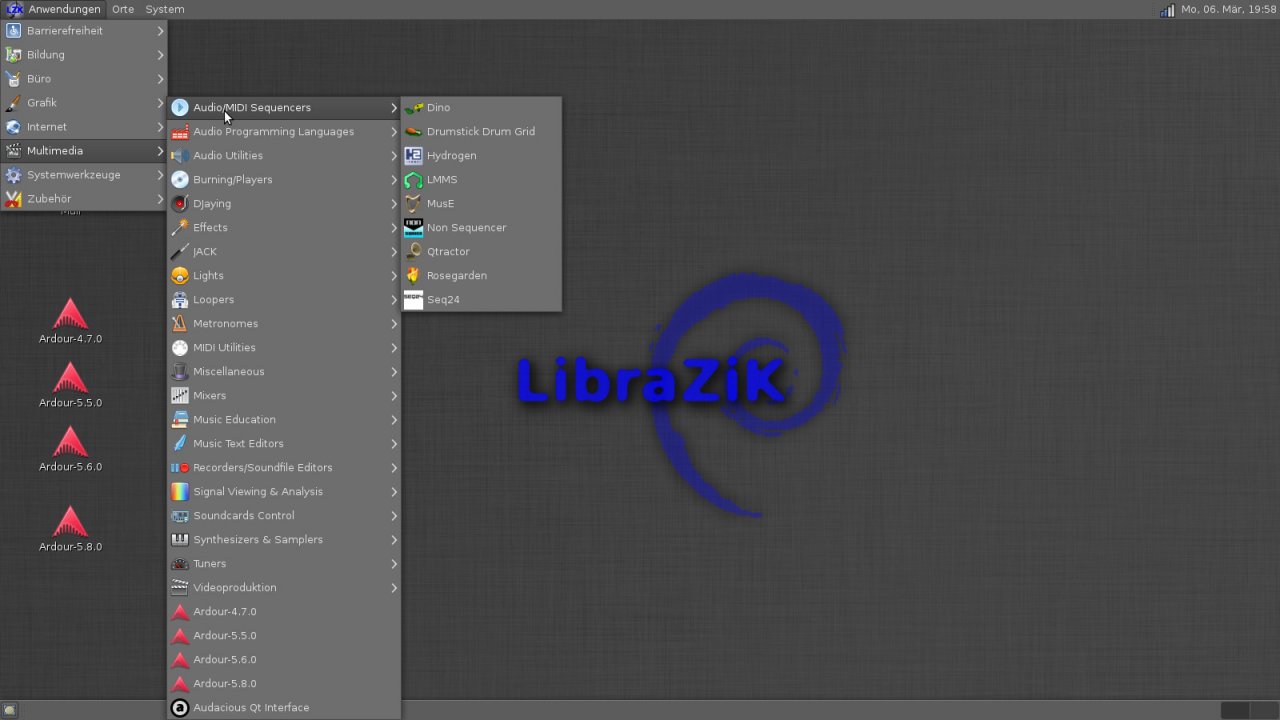1280x720 pixels.
Task: Open Ardour-5.8.0 desktop shortcut icon
Action: 70,522
